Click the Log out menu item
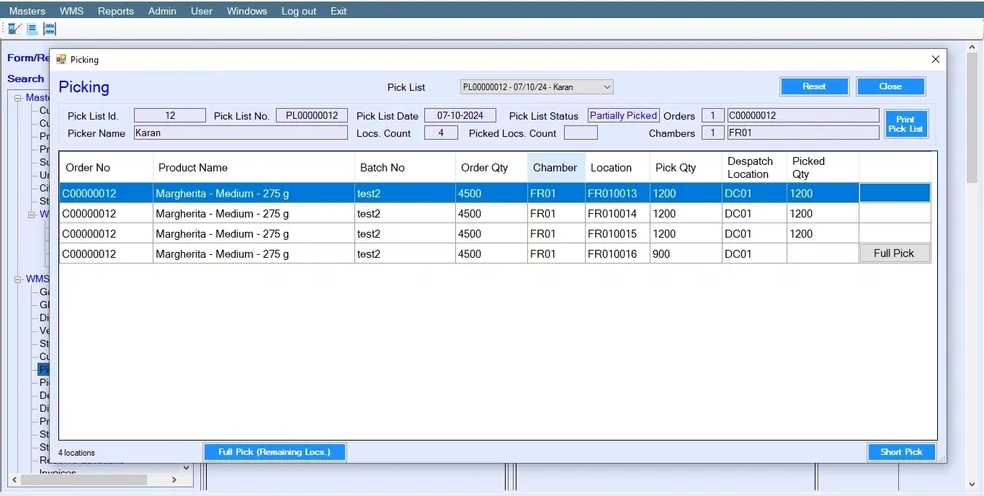984x496 pixels. [x=299, y=11]
